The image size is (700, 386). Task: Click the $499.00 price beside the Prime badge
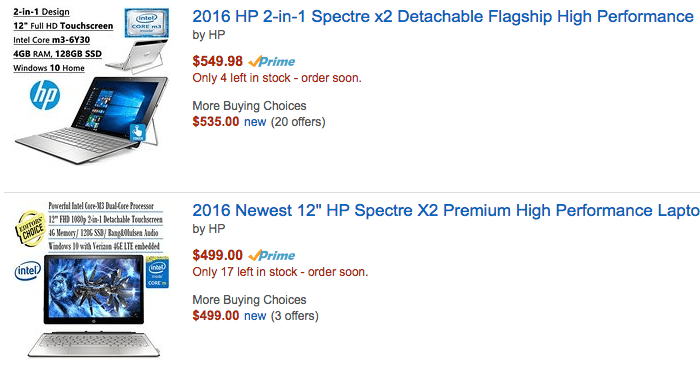(x=217, y=255)
